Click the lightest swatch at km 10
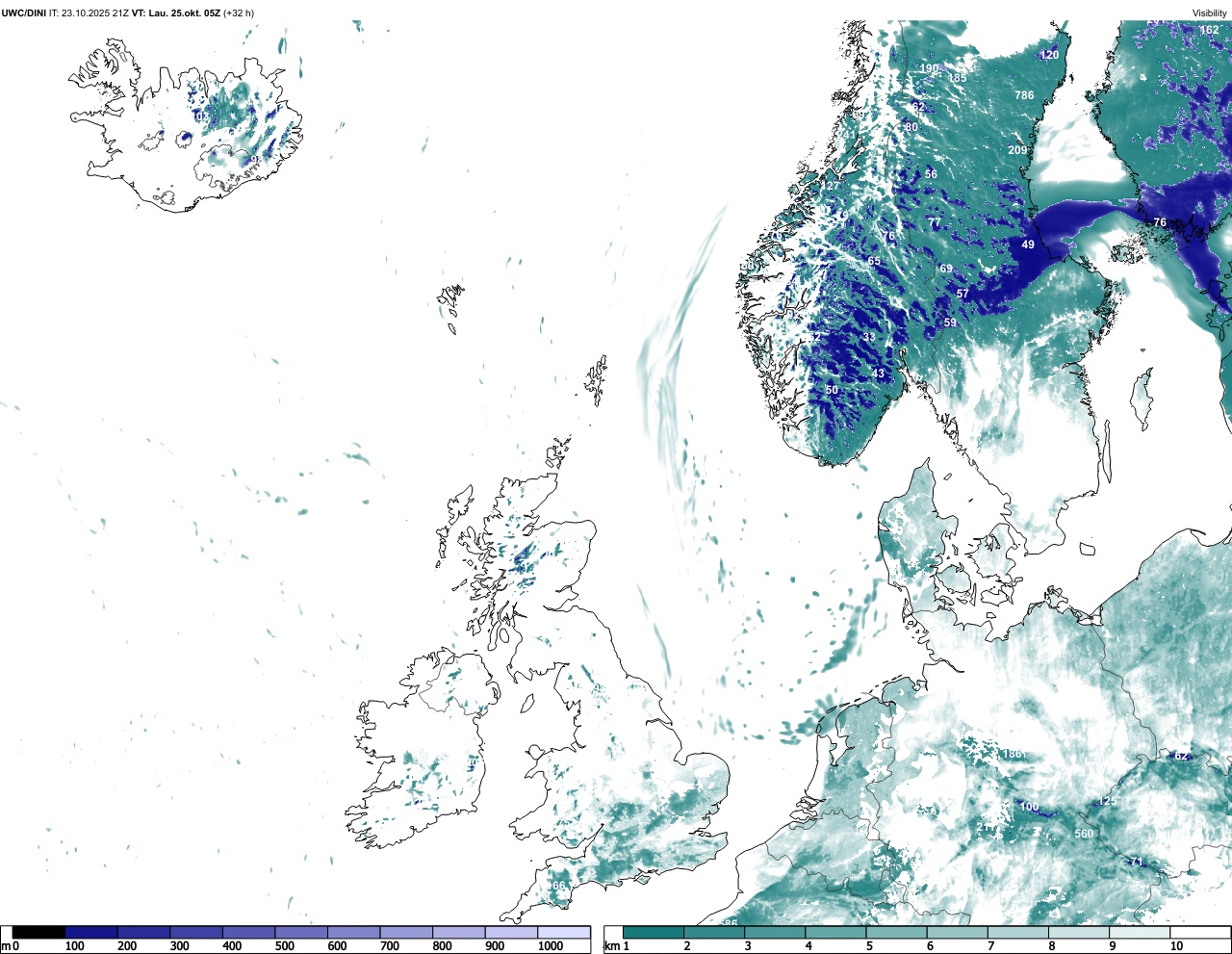Image resolution: width=1232 pixels, height=954 pixels. click(1201, 932)
